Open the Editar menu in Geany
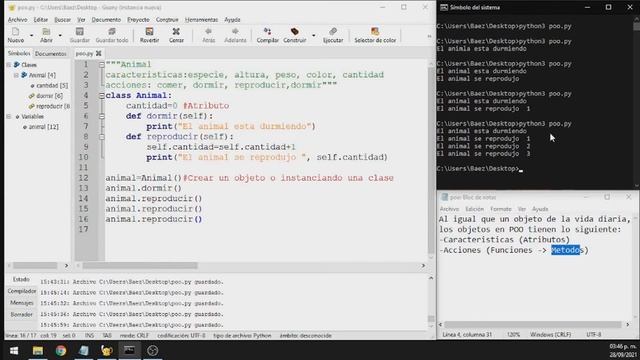This screenshot has width=640, height=360. point(40,20)
